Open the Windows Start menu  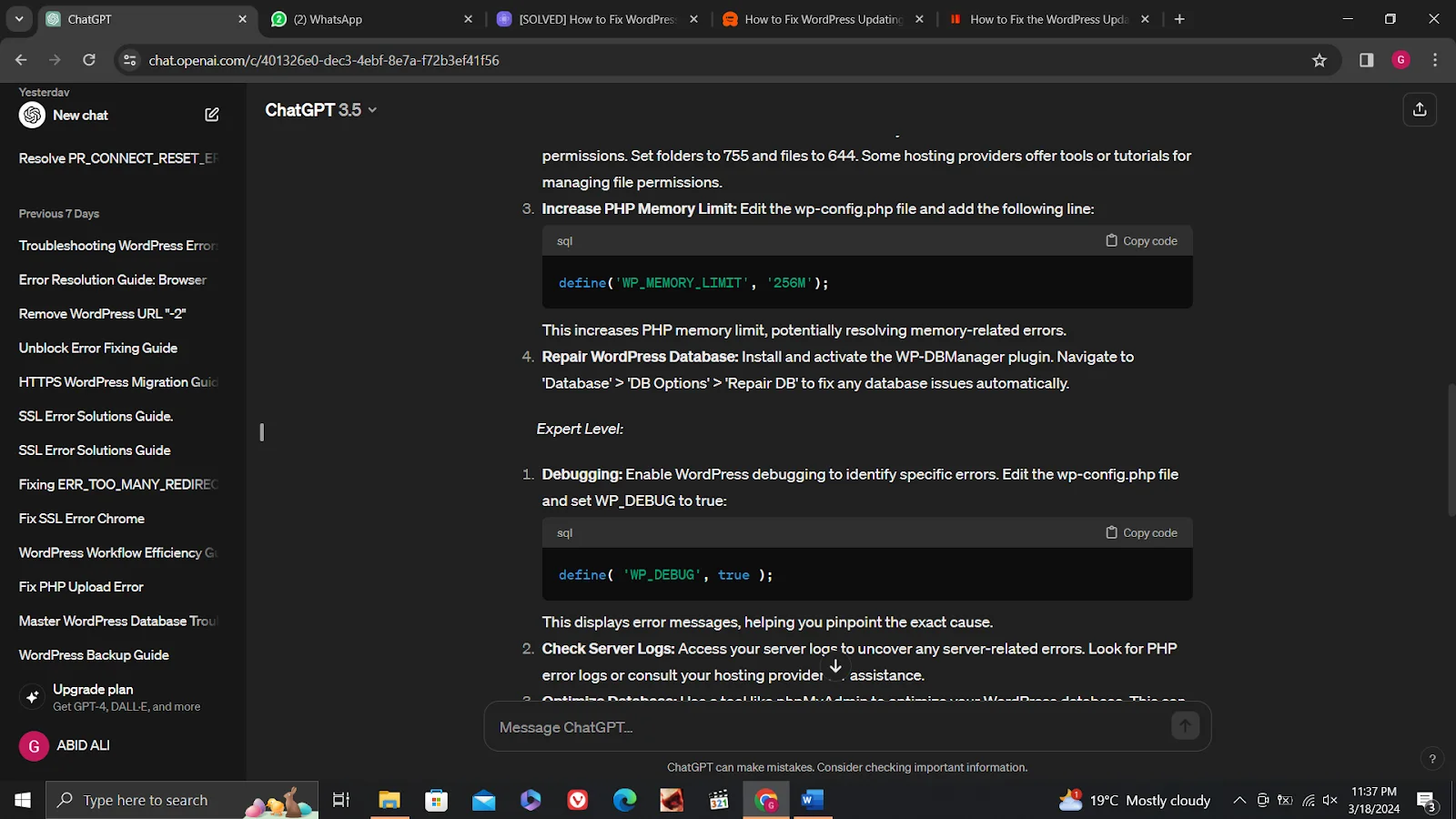(x=23, y=800)
